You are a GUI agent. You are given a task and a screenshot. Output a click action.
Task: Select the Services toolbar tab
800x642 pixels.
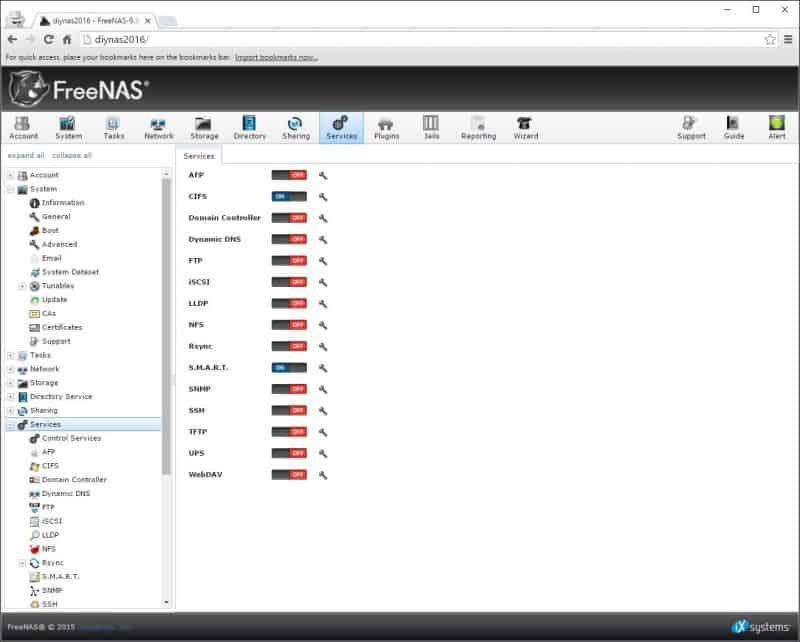click(x=341, y=128)
